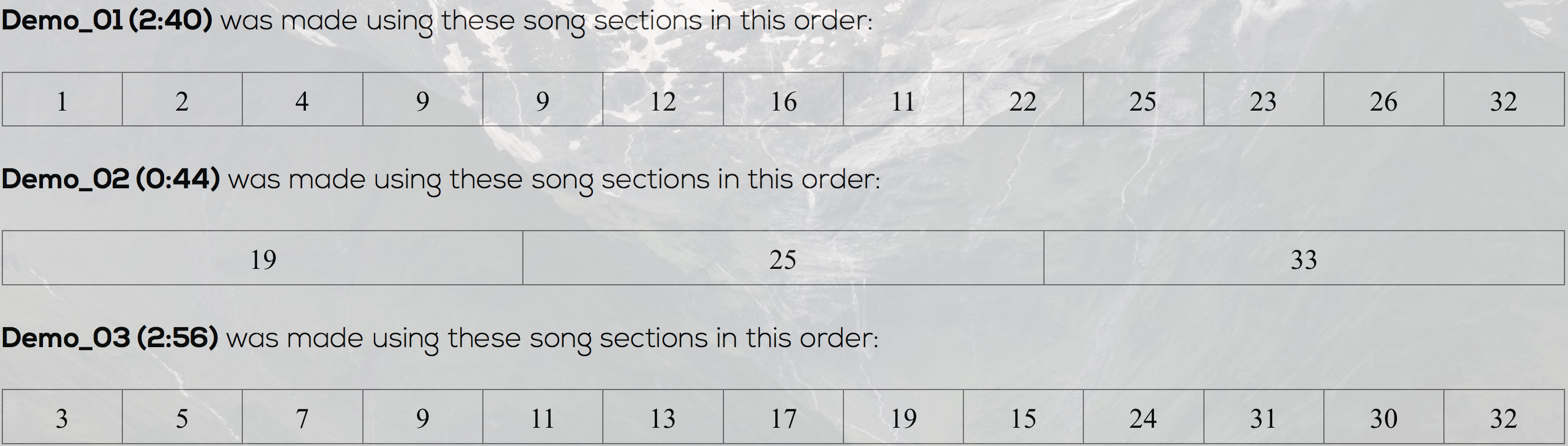Image resolution: width=1568 pixels, height=446 pixels.
Task: Click section 30 cell in Demo_03
Action: coord(1383,417)
